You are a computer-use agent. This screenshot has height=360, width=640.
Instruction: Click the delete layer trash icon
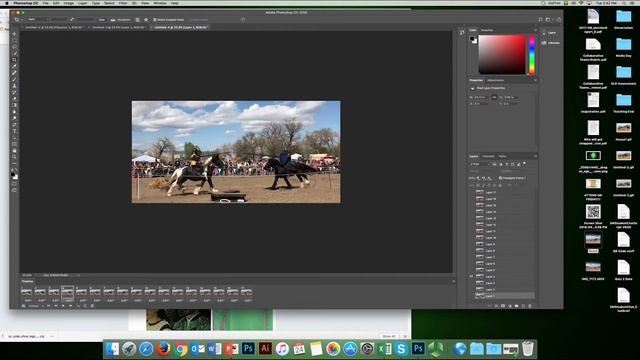click(530, 306)
